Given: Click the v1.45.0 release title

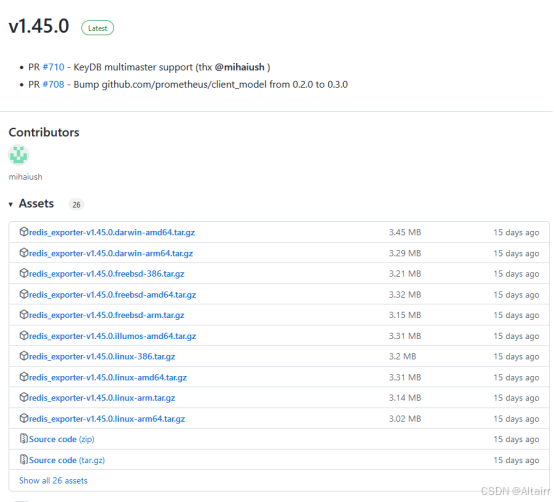Looking at the screenshot, I should (39, 26).
